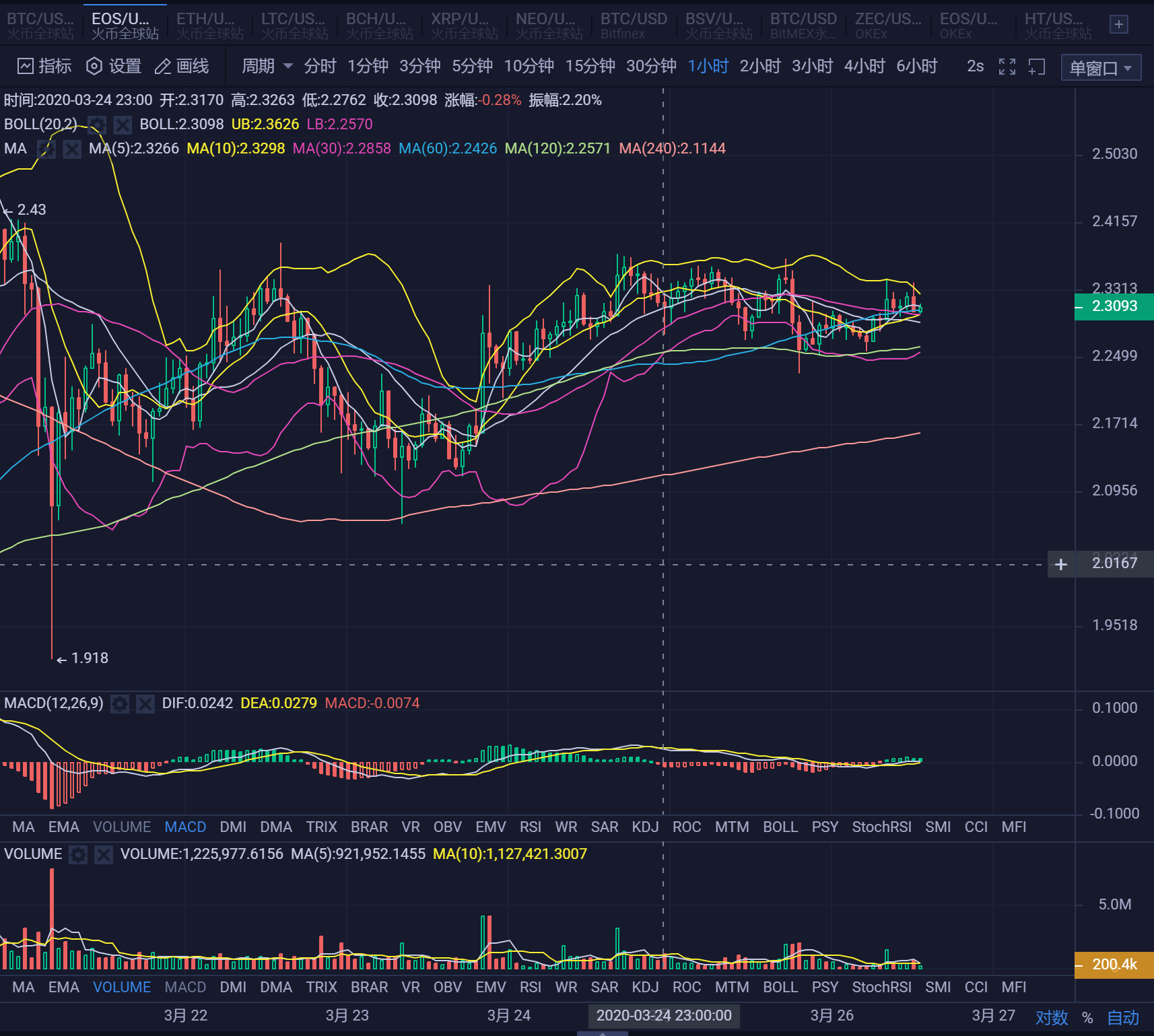The image size is (1154, 1036).
Task: Expand the 周期 period dropdown
Action: [267, 66]
